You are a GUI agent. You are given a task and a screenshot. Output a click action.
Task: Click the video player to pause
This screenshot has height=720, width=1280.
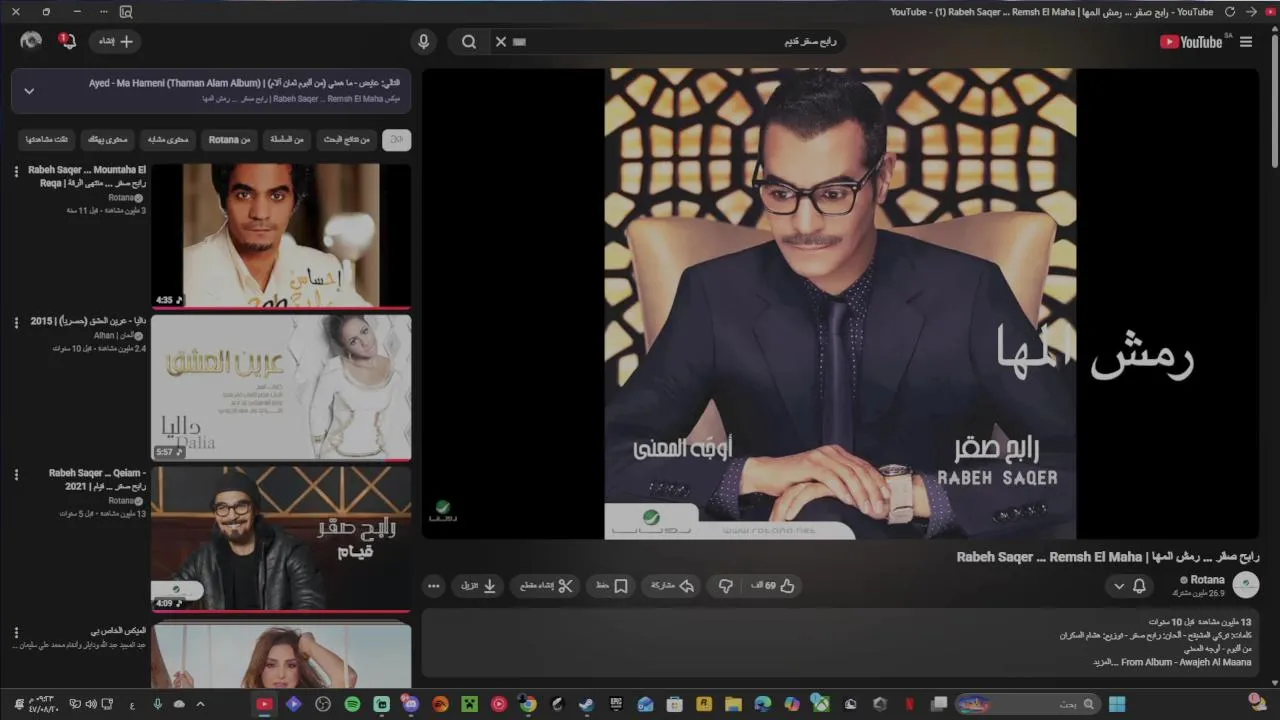click(x=840, y=303)
